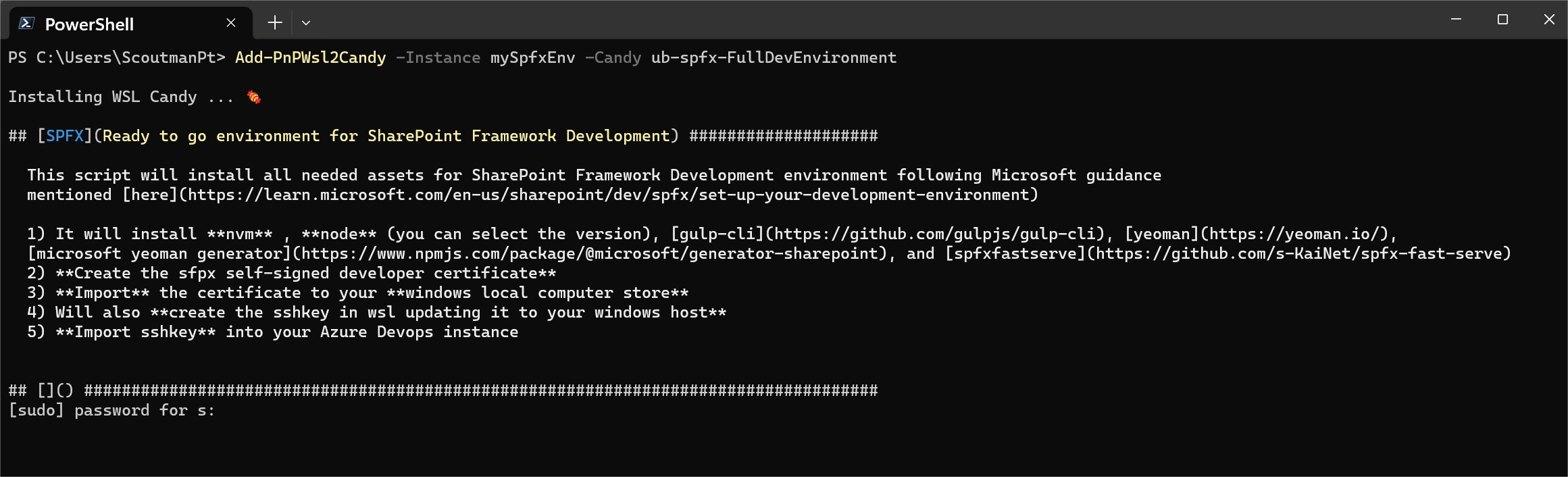This screenshot has width=1568, height=477.
Task: Click the ub-spfx-FullDevEnvironment argument
Action: tap(774, 58)
